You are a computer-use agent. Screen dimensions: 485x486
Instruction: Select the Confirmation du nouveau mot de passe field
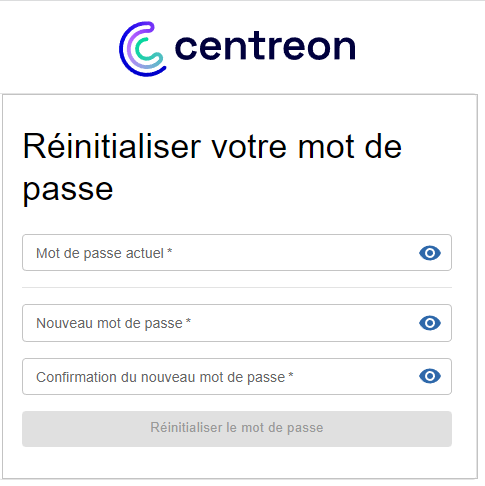[x=237, y=377]
